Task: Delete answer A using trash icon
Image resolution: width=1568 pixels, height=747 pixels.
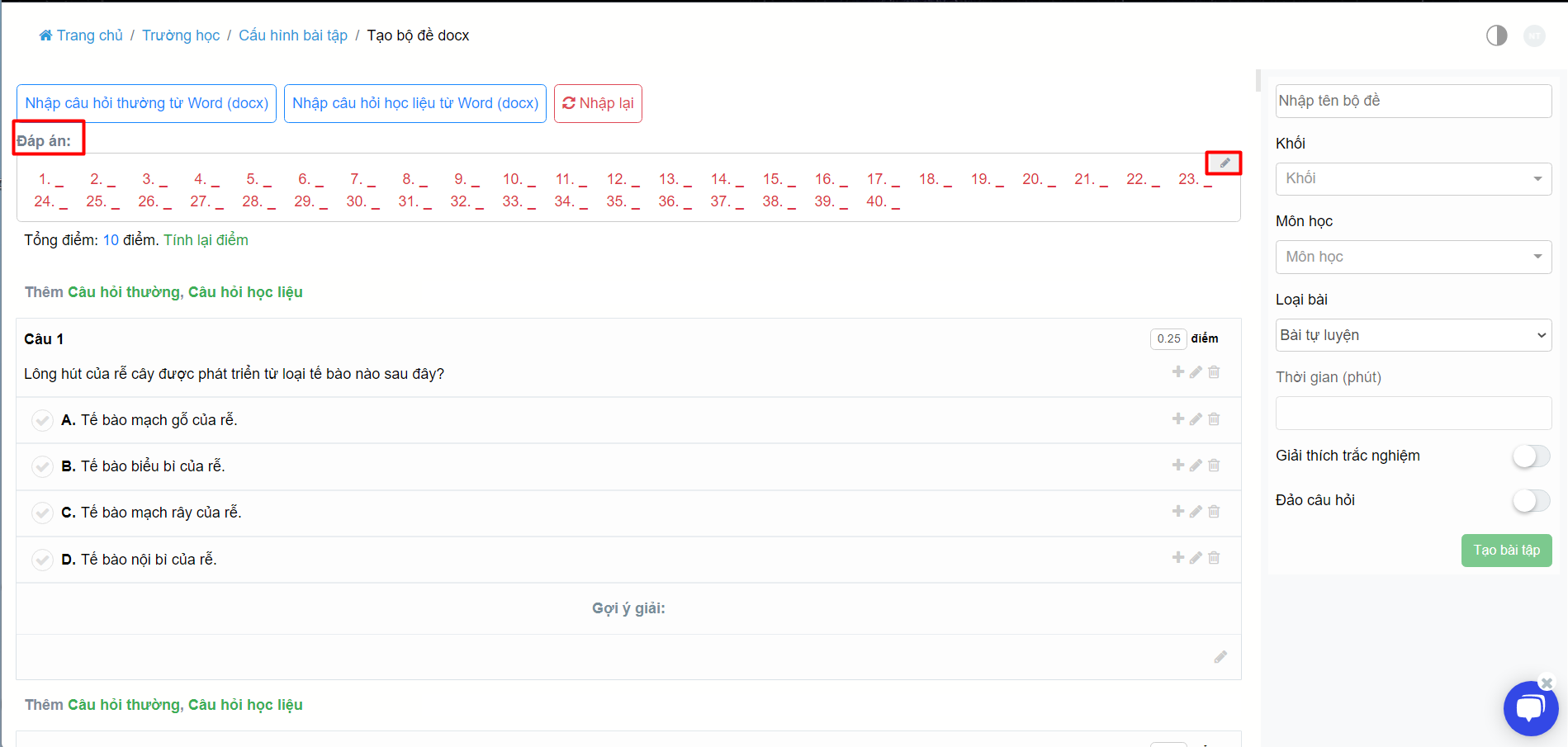Action: click(1214, 419)
